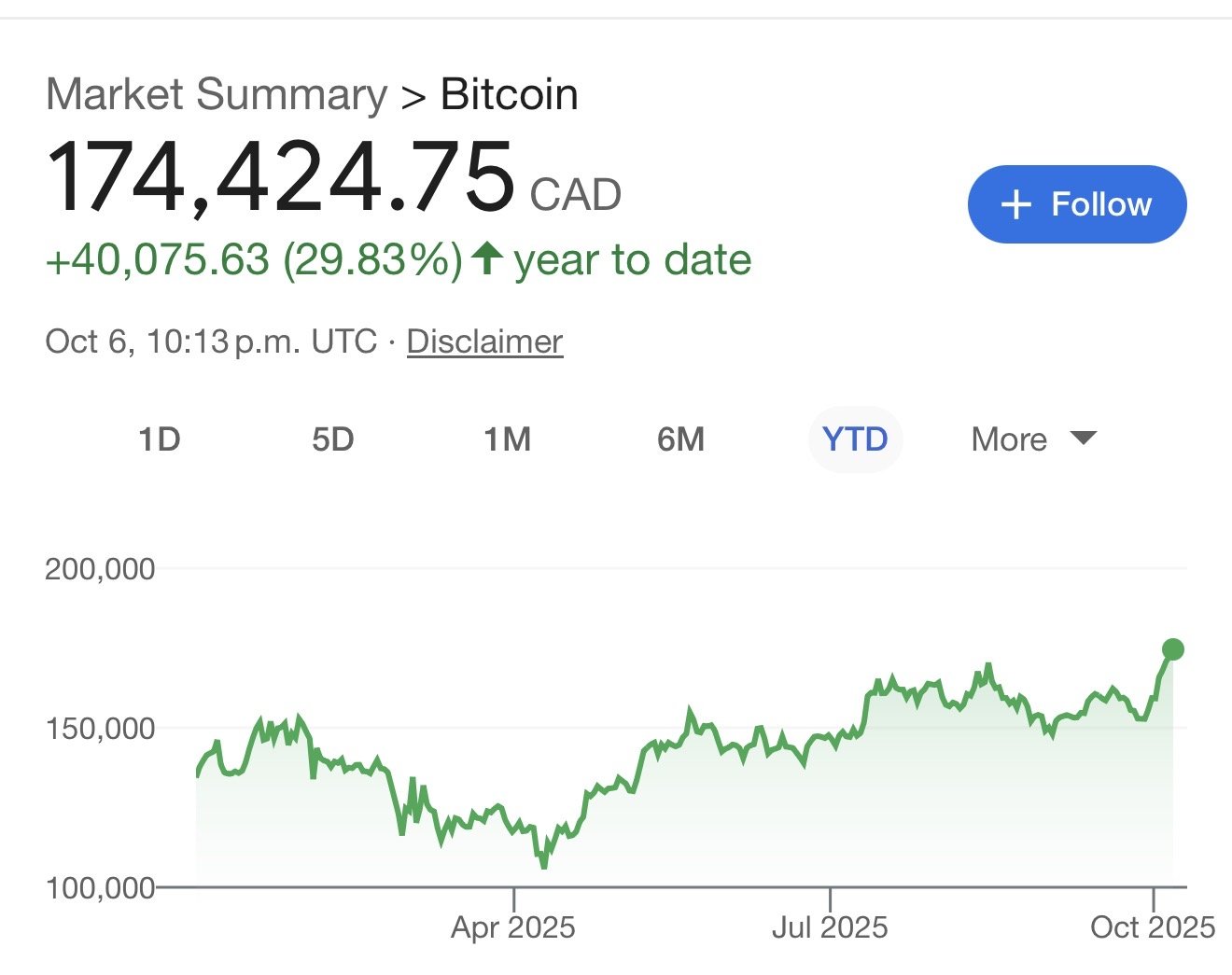Click the 200,000 y-axis label
This screenshot has width=1232, height=975.
pyautogui.click(x=100, y=568)
